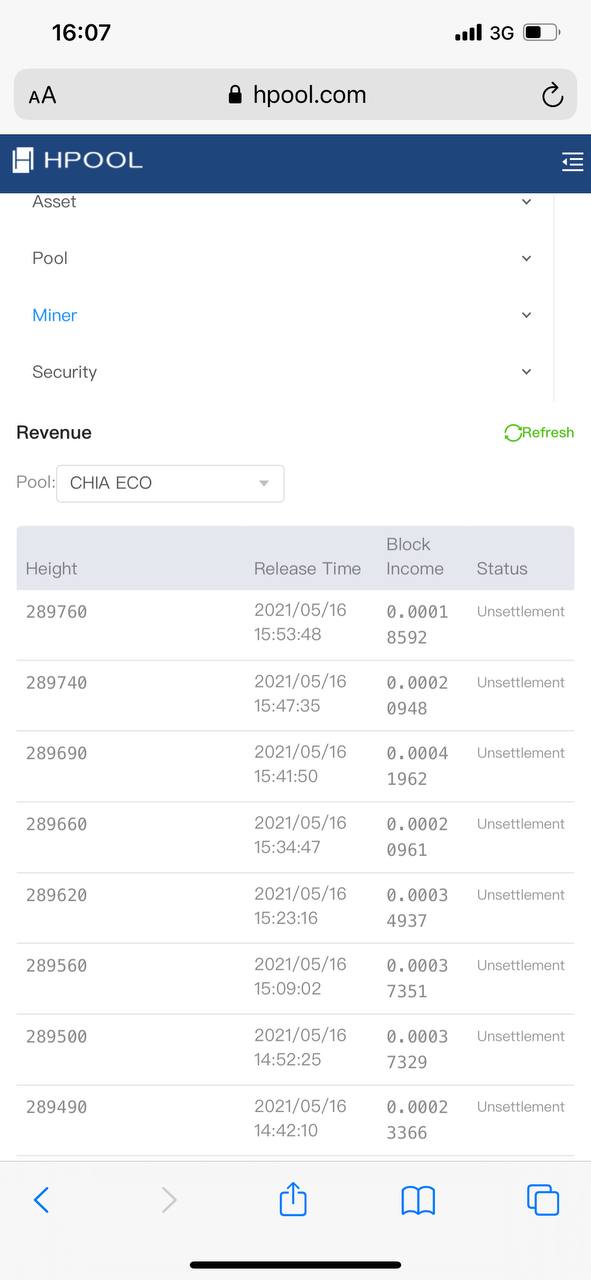This screenshot has height=1280, width=591.
Task: Go back with Safari back arrow
Action: click(41, 1199)
